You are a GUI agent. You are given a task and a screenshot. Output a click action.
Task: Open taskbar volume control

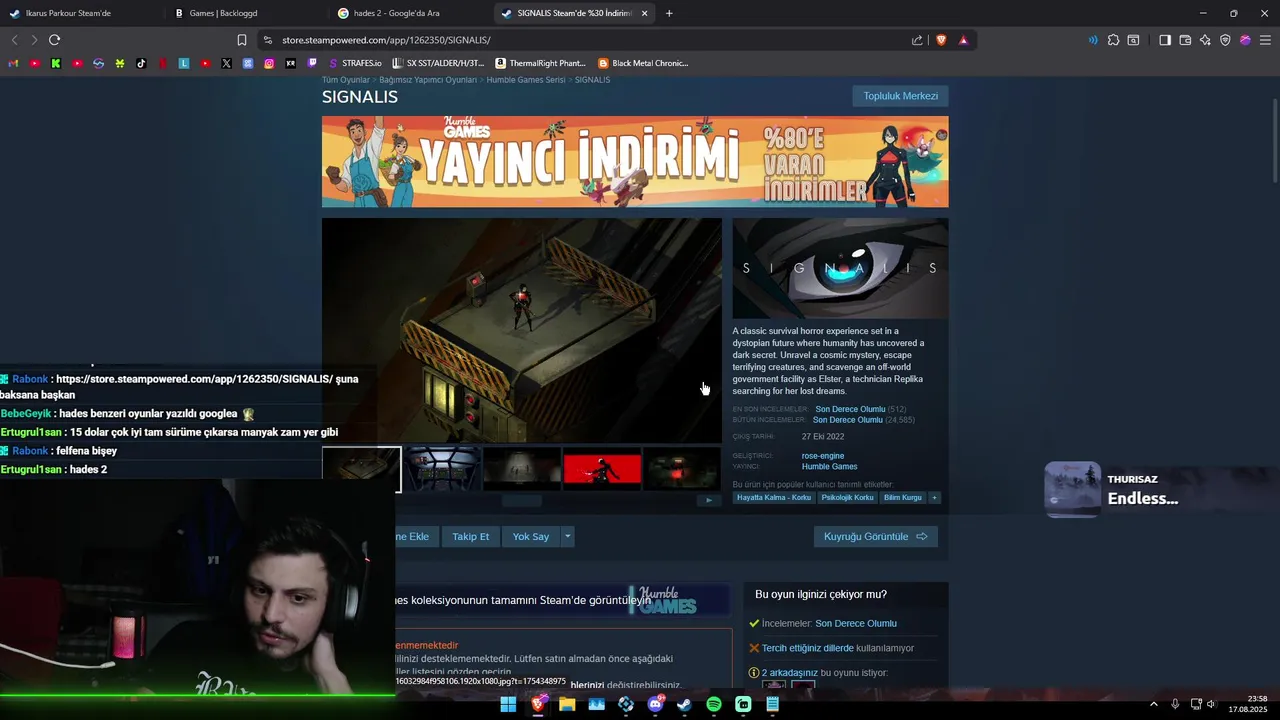[1211, 704]
